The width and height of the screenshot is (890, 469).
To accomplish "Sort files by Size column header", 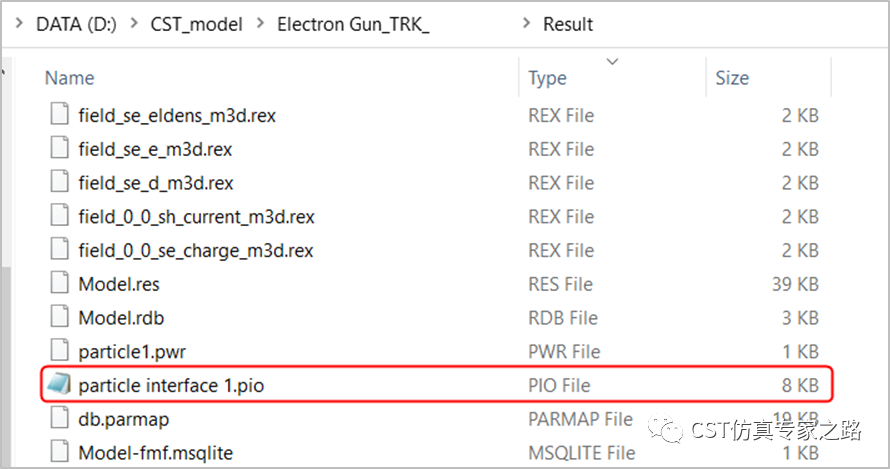I will (732, 78).
